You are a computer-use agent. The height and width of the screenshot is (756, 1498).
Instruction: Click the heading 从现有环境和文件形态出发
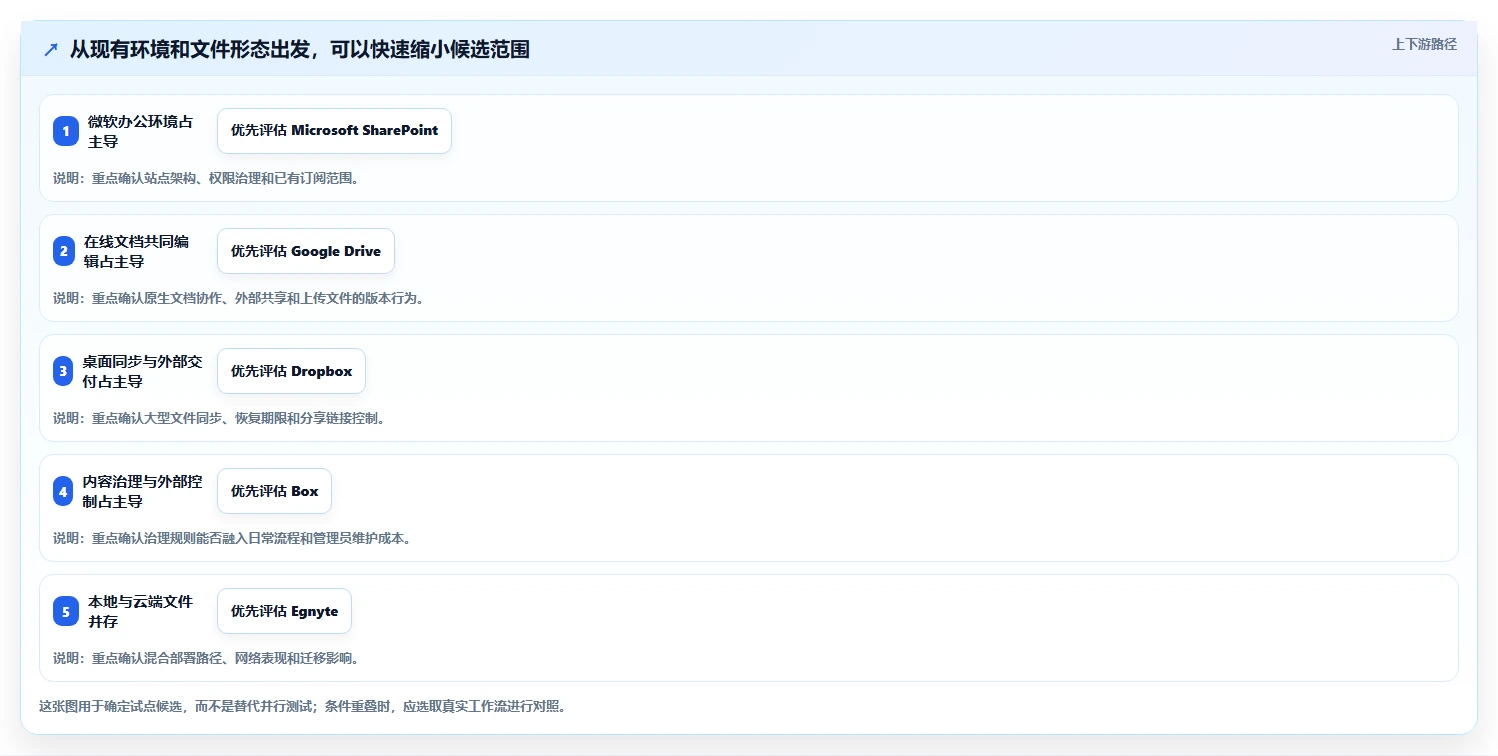300,49
